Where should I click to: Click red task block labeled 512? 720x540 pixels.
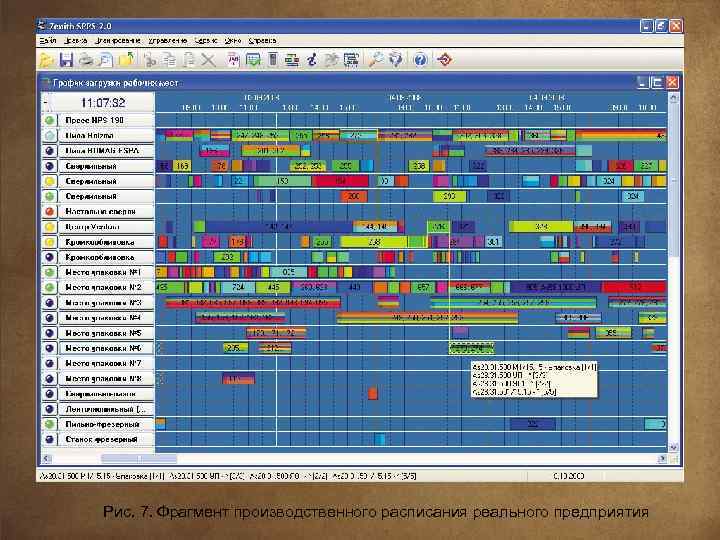click(x=634, y=287)
